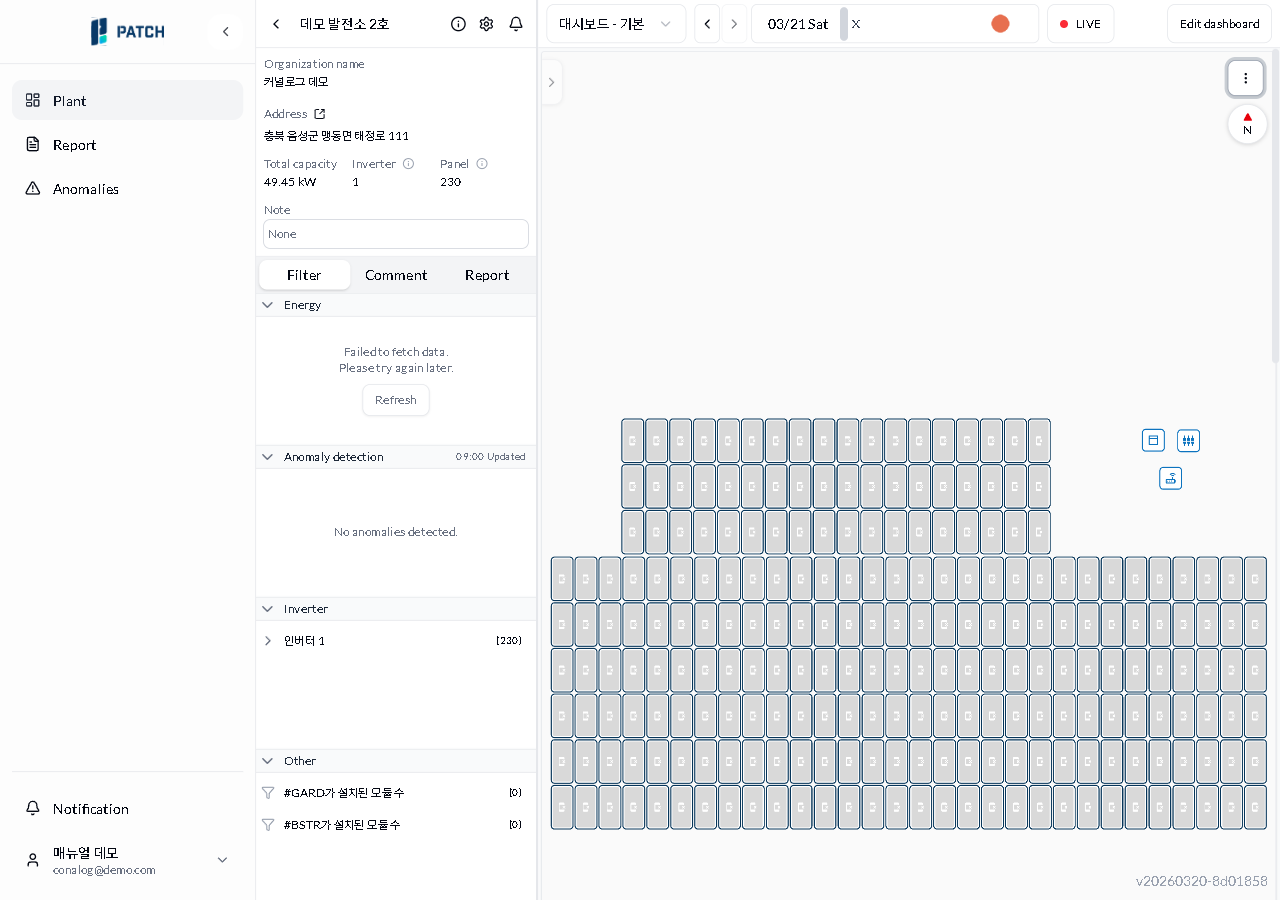
Task: Click the orange sun marker on timeline
Action: tap(1000, 24)
